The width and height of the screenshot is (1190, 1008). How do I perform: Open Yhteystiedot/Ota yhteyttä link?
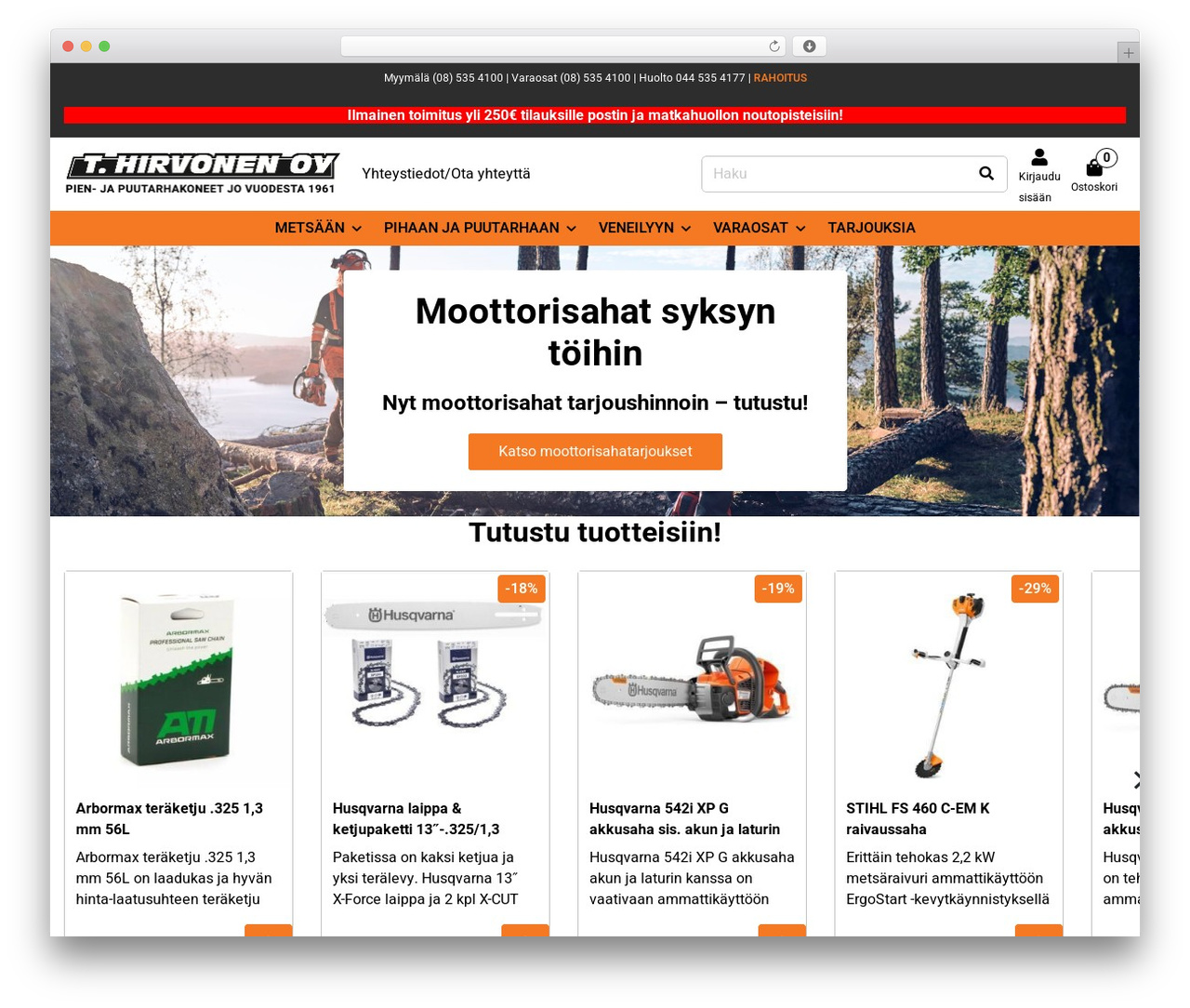click(446, 174)
